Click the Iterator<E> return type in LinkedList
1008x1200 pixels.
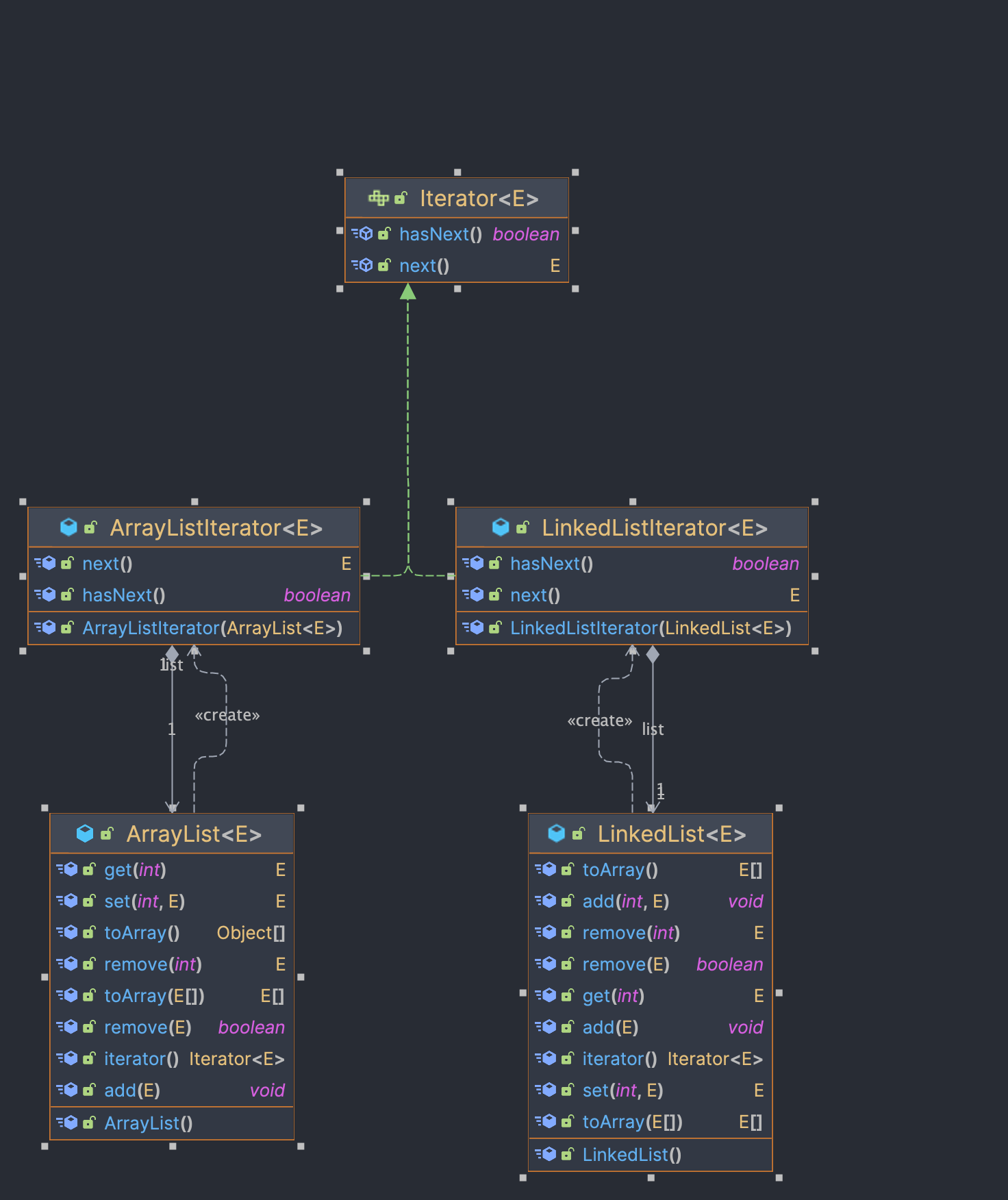coord(715,1059)
